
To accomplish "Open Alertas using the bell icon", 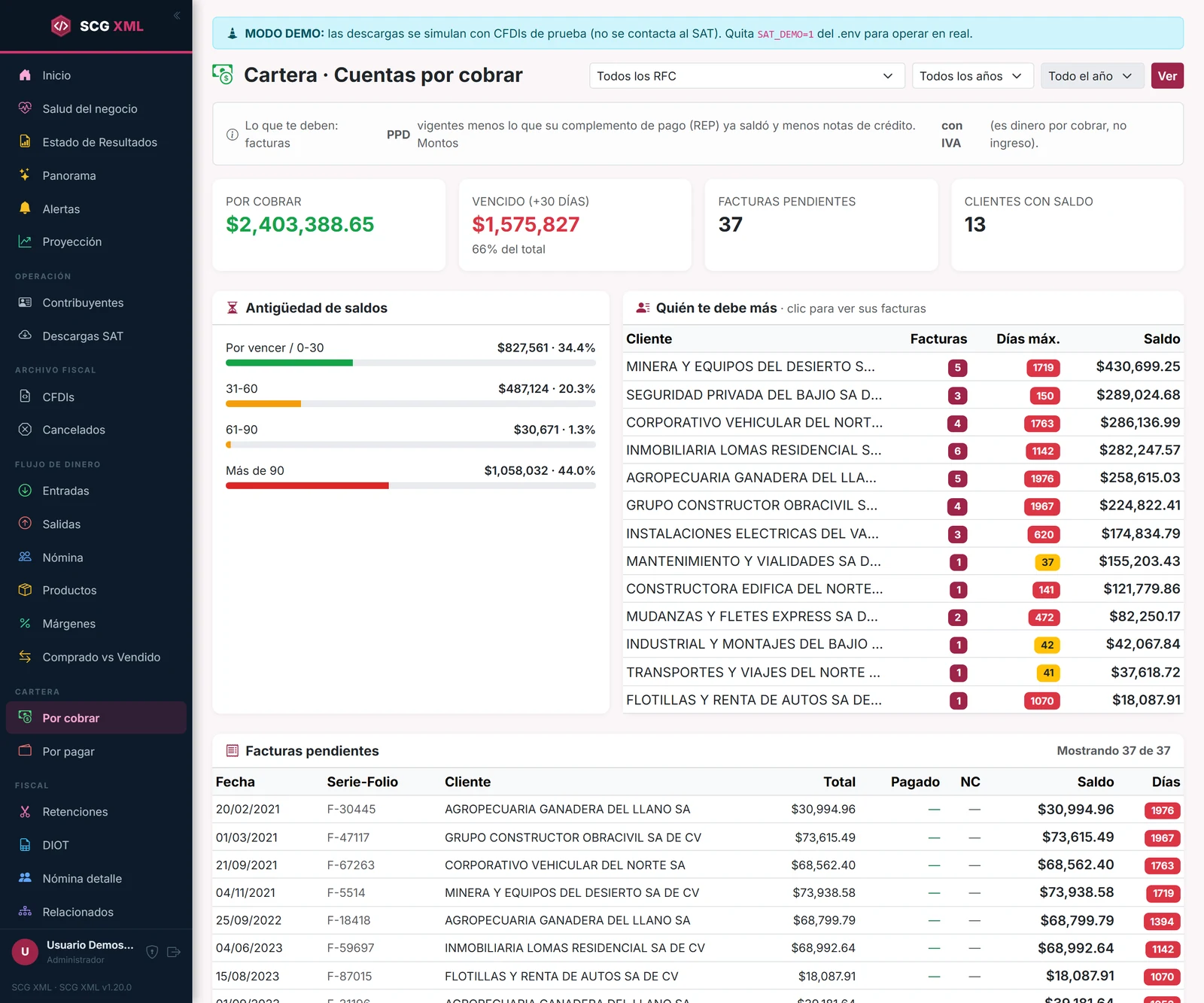I will tap(25, 208).
